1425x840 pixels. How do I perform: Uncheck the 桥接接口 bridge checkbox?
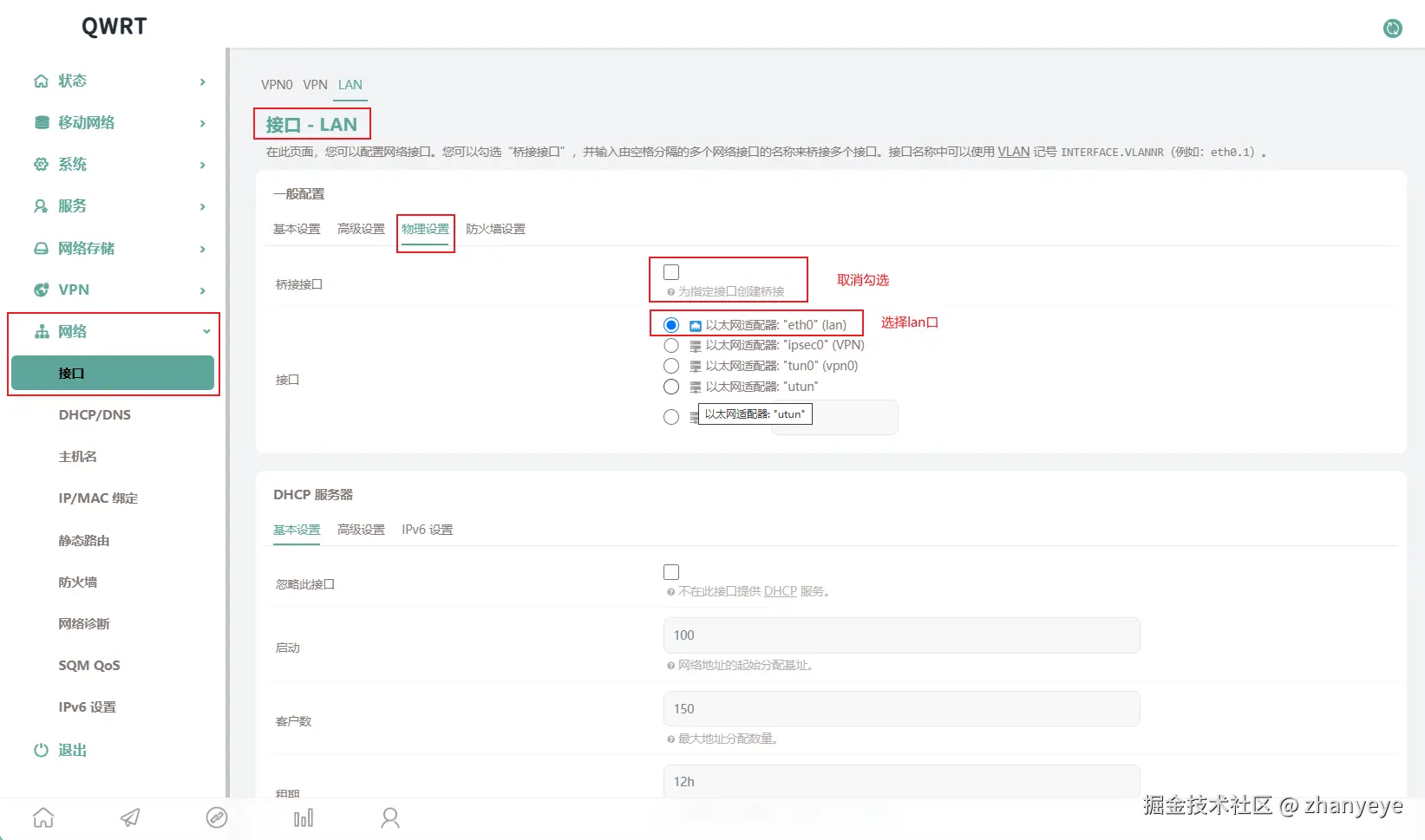(671, 272)
